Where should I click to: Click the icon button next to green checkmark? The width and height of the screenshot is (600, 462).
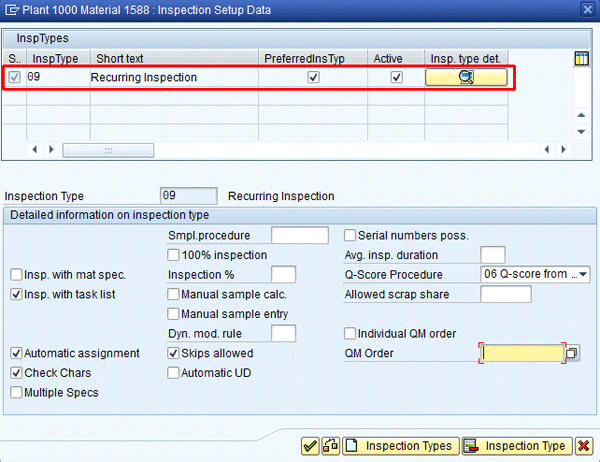(x=329, y=446)
